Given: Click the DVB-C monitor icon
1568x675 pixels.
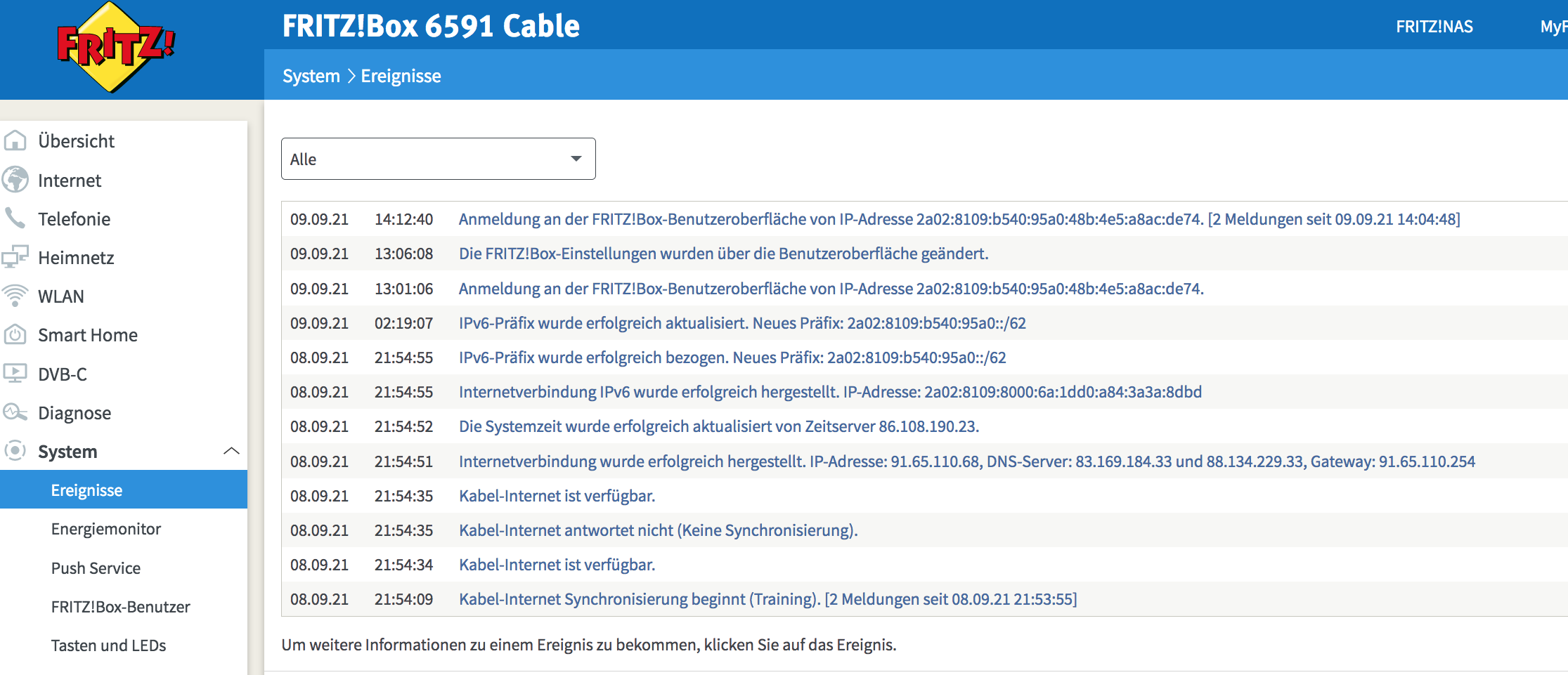Looking at the screenshot, I should pyautogui.click(x=15, y=374).
